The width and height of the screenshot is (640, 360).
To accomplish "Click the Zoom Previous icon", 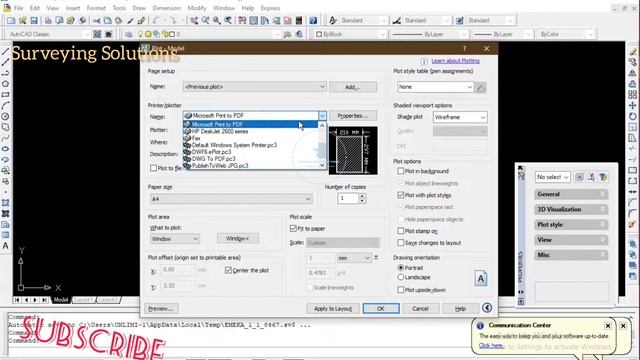I will click(x=228, y=20).
